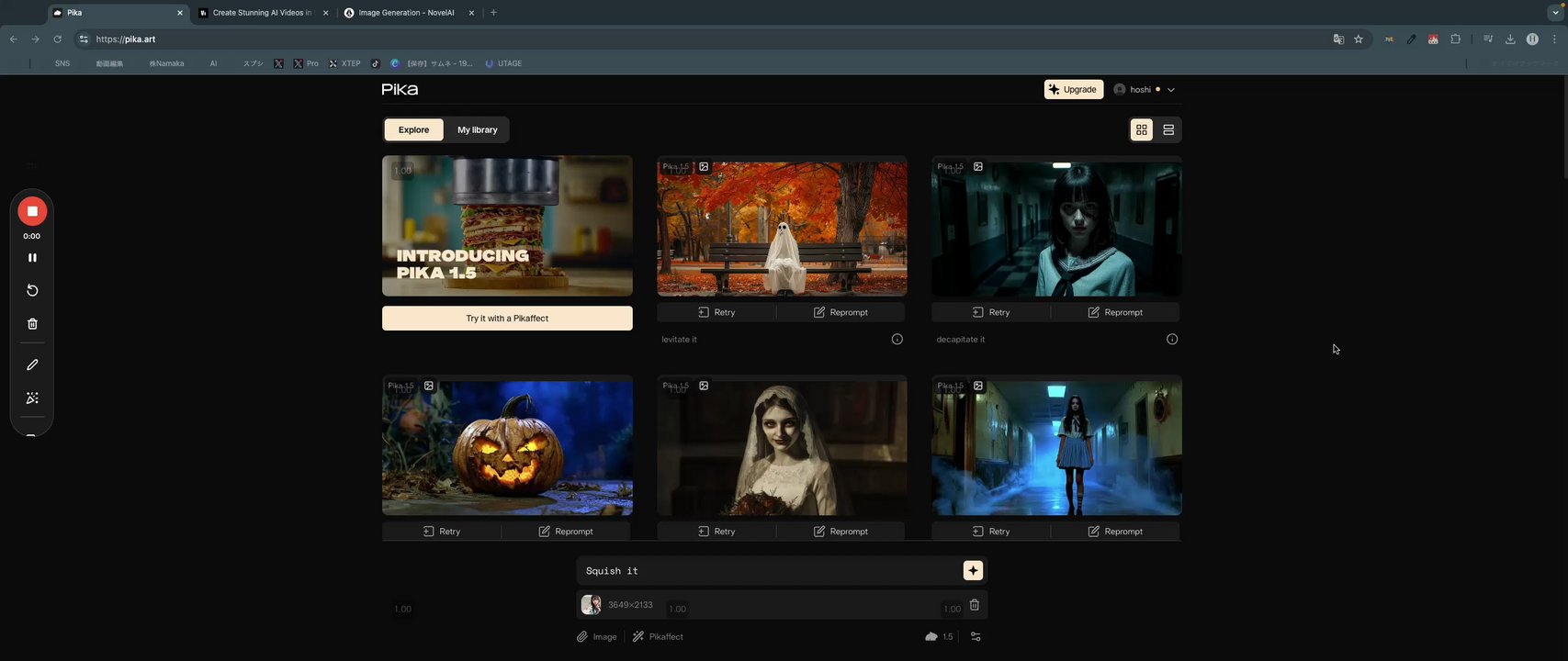Open the attached image thumbnail in prompt bar
The height and width of the screenshot is (661, 1568).
591,605
